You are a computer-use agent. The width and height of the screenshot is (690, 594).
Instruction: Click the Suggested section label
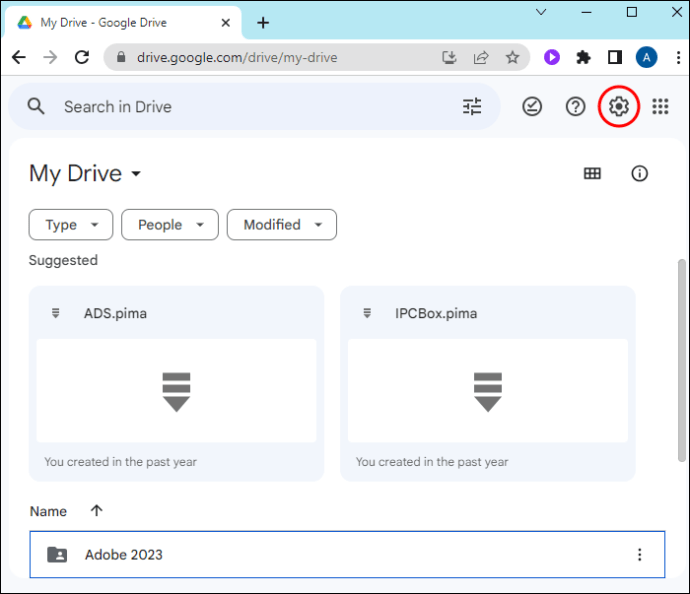click(63, 260)
